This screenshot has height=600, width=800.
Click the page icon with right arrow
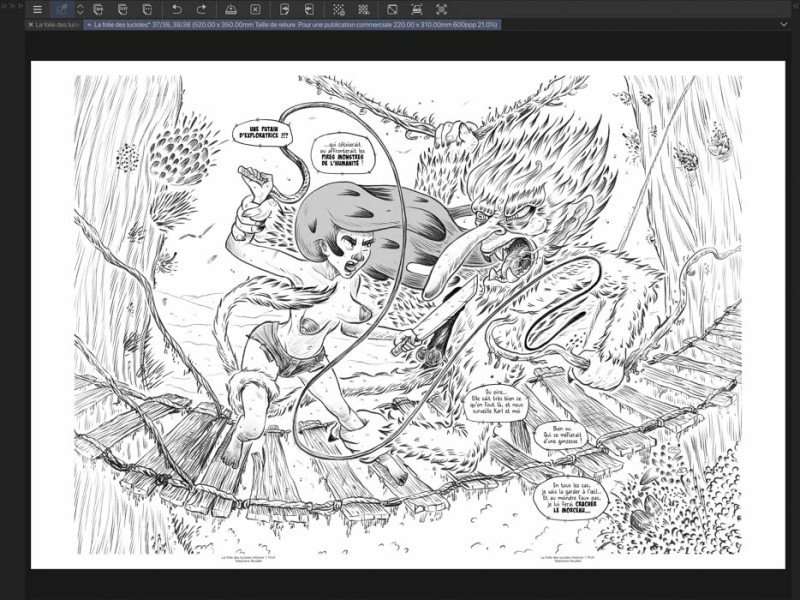pyautogui.click(x=287, y=9)
